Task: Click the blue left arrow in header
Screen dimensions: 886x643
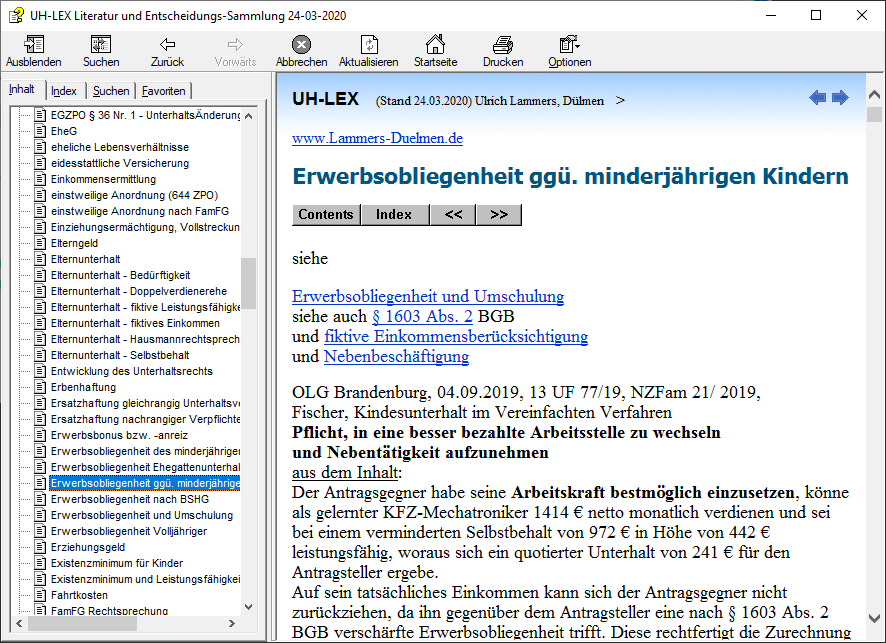Action: coord(817,98)
